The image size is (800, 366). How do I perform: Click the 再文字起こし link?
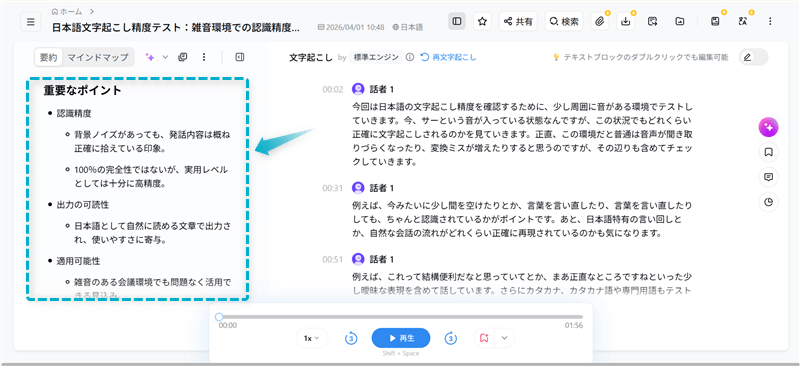(448, 57)
